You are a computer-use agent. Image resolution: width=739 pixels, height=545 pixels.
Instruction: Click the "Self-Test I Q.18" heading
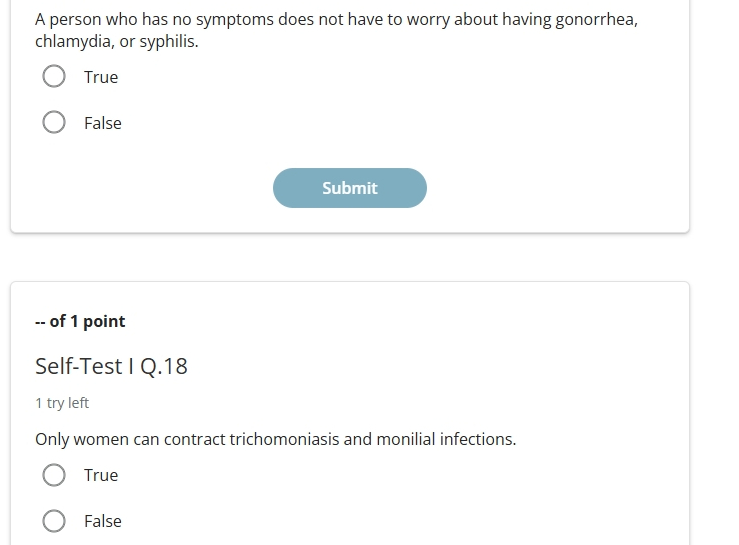tap(111, 366)
